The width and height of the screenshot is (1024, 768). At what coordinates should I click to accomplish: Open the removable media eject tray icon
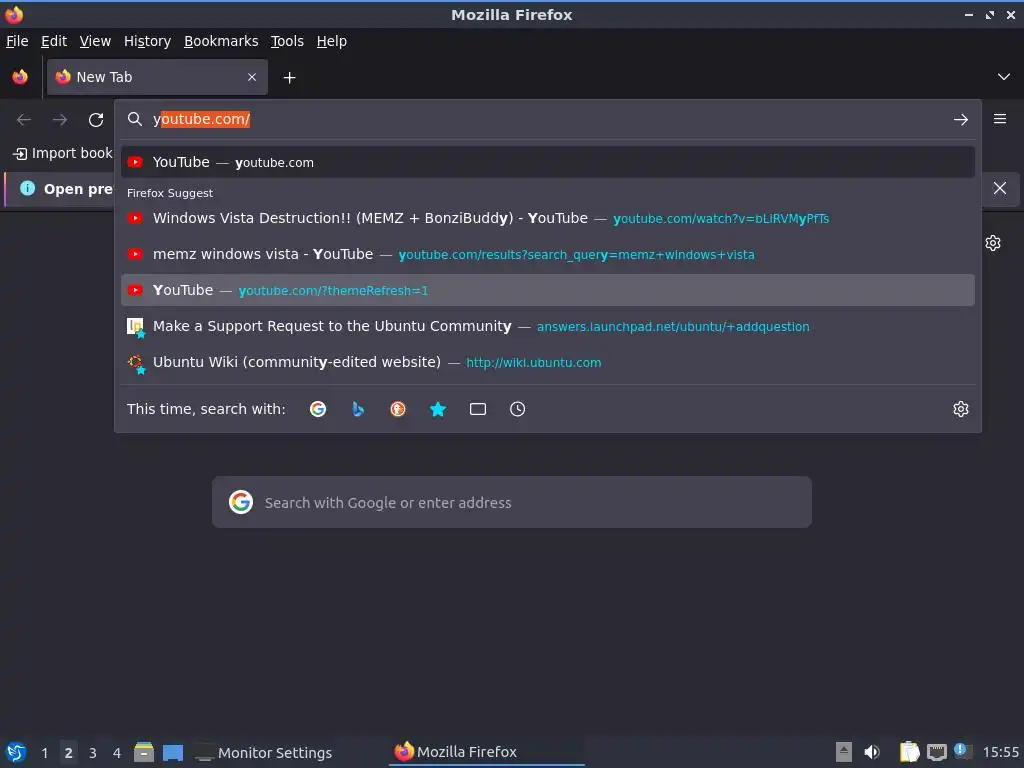[x=844, y=752]
